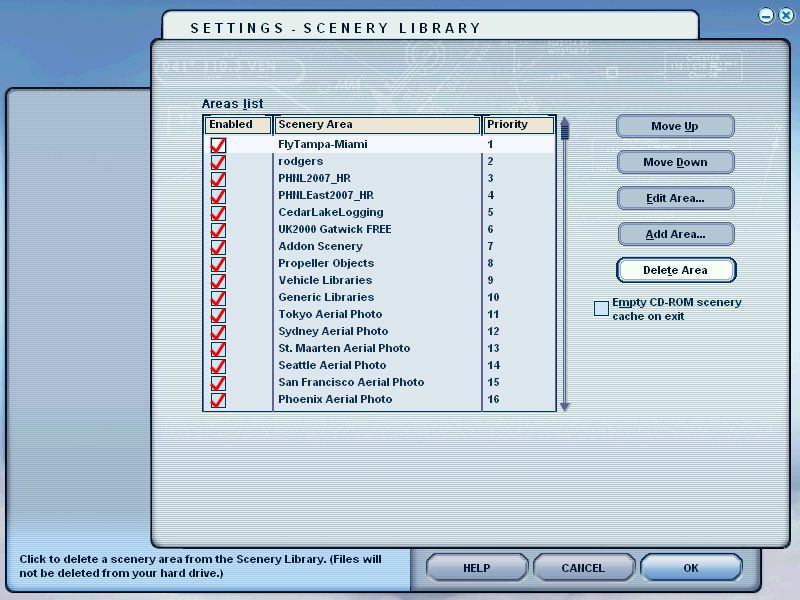Image resolution: width=800 pixels, height=600 pixels.
Task: Select Addon Scenery in the list
Action: click(x=320, y=246)
